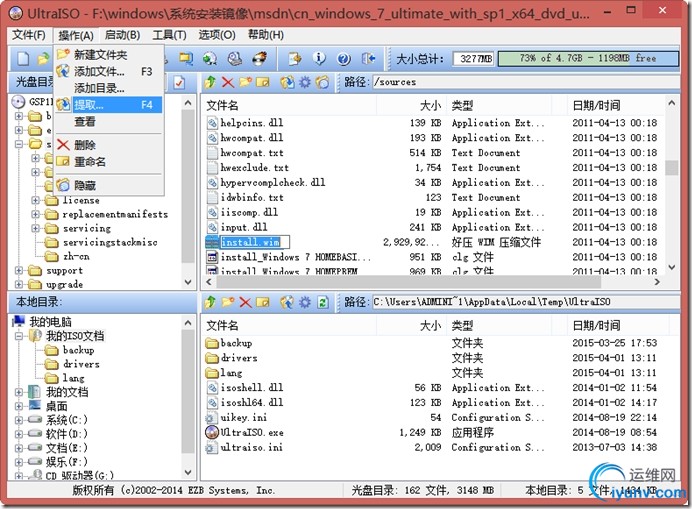Click the disc icon right of disc pane gear
The image size is (692, 509).
tap(323, 82)
